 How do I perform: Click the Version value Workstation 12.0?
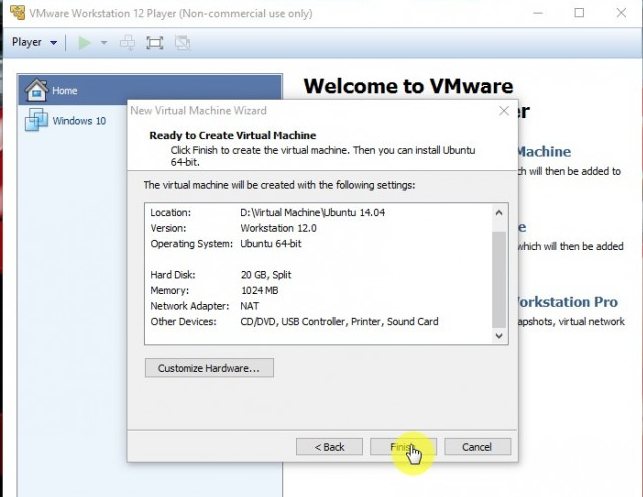pyautogui.click(x=278, y=228)
